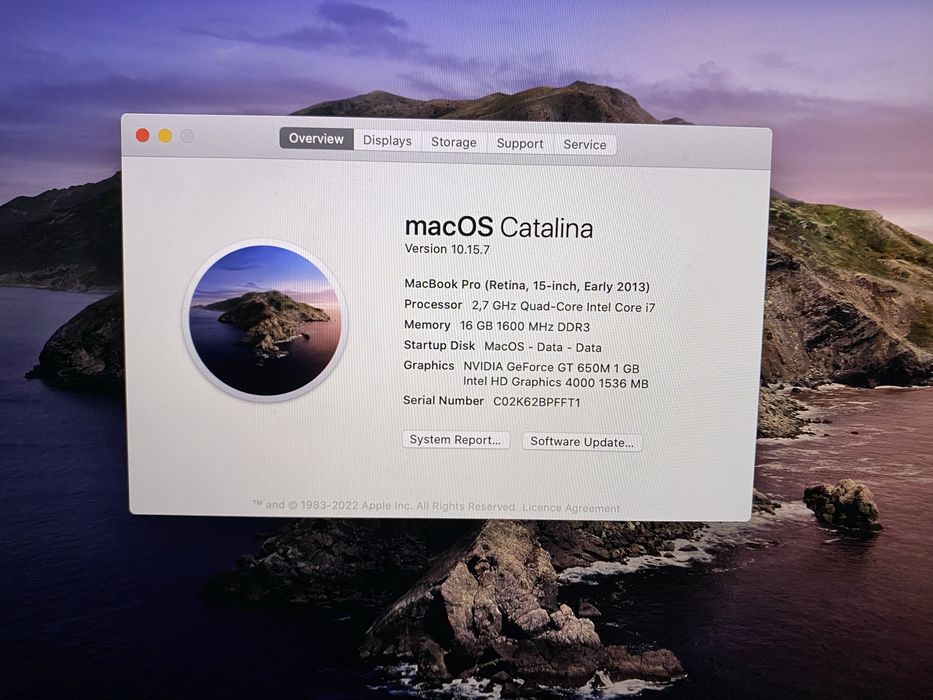Open the Displays tab
The height and width of the screenshot is (700, 933).
click(387, 140)
